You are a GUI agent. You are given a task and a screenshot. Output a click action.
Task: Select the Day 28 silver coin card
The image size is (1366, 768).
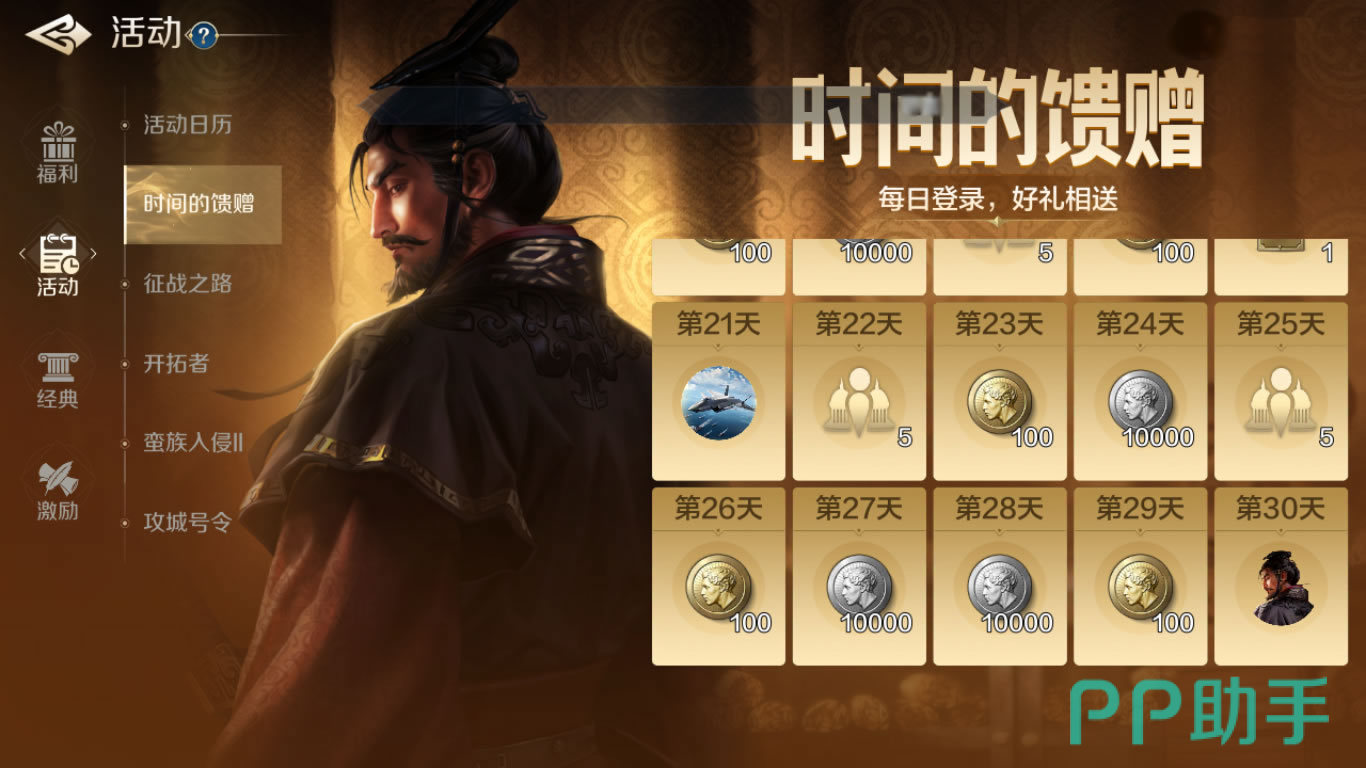[999, 577]
